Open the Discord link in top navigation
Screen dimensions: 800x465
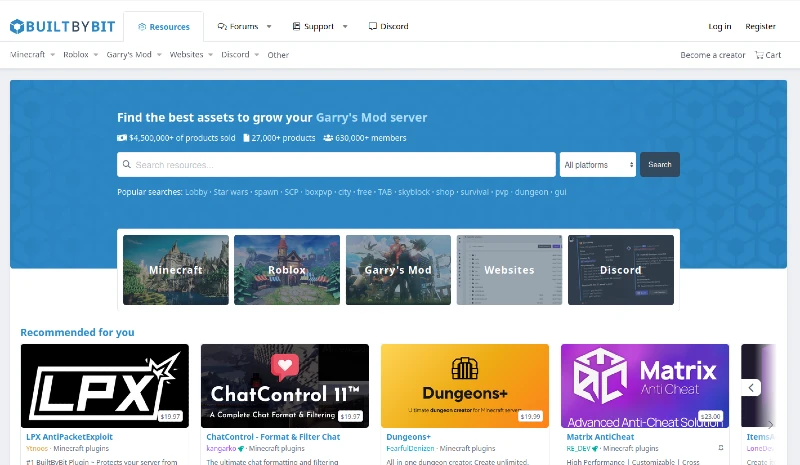pyautogui.click(x=389, y=26)
